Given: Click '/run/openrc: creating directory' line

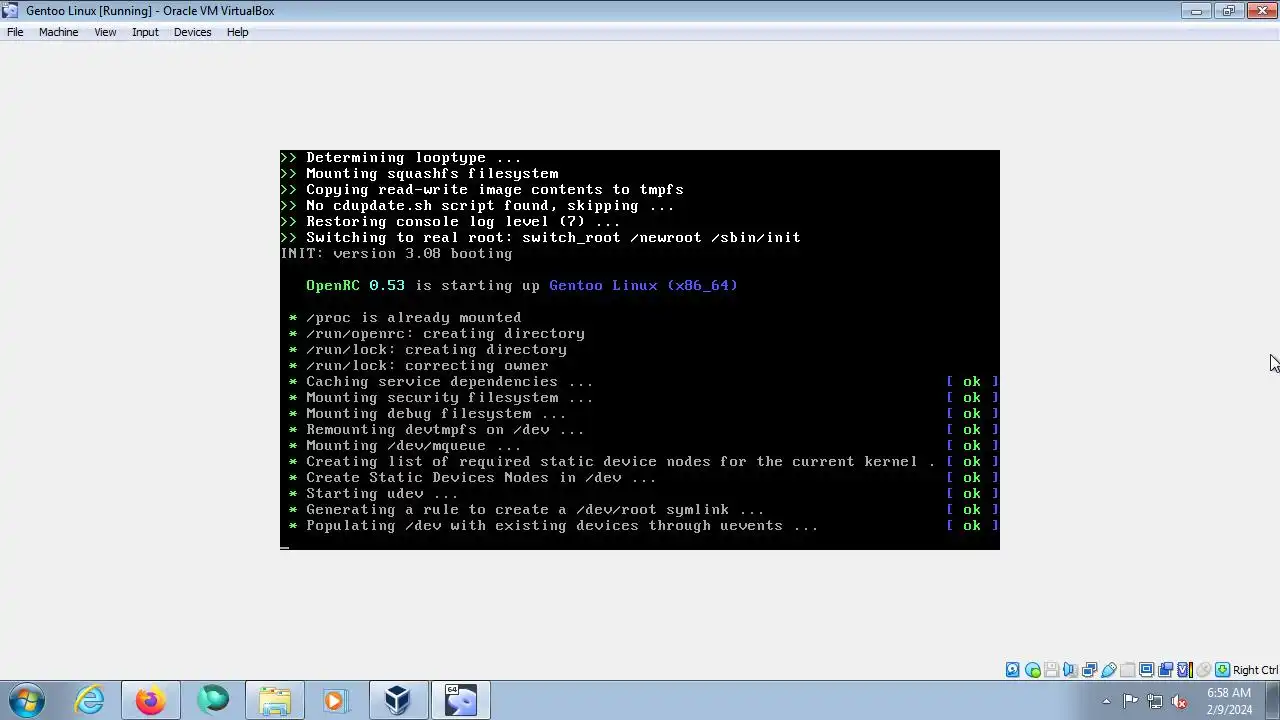Looking at the screenshot, I should pos(445,334).
